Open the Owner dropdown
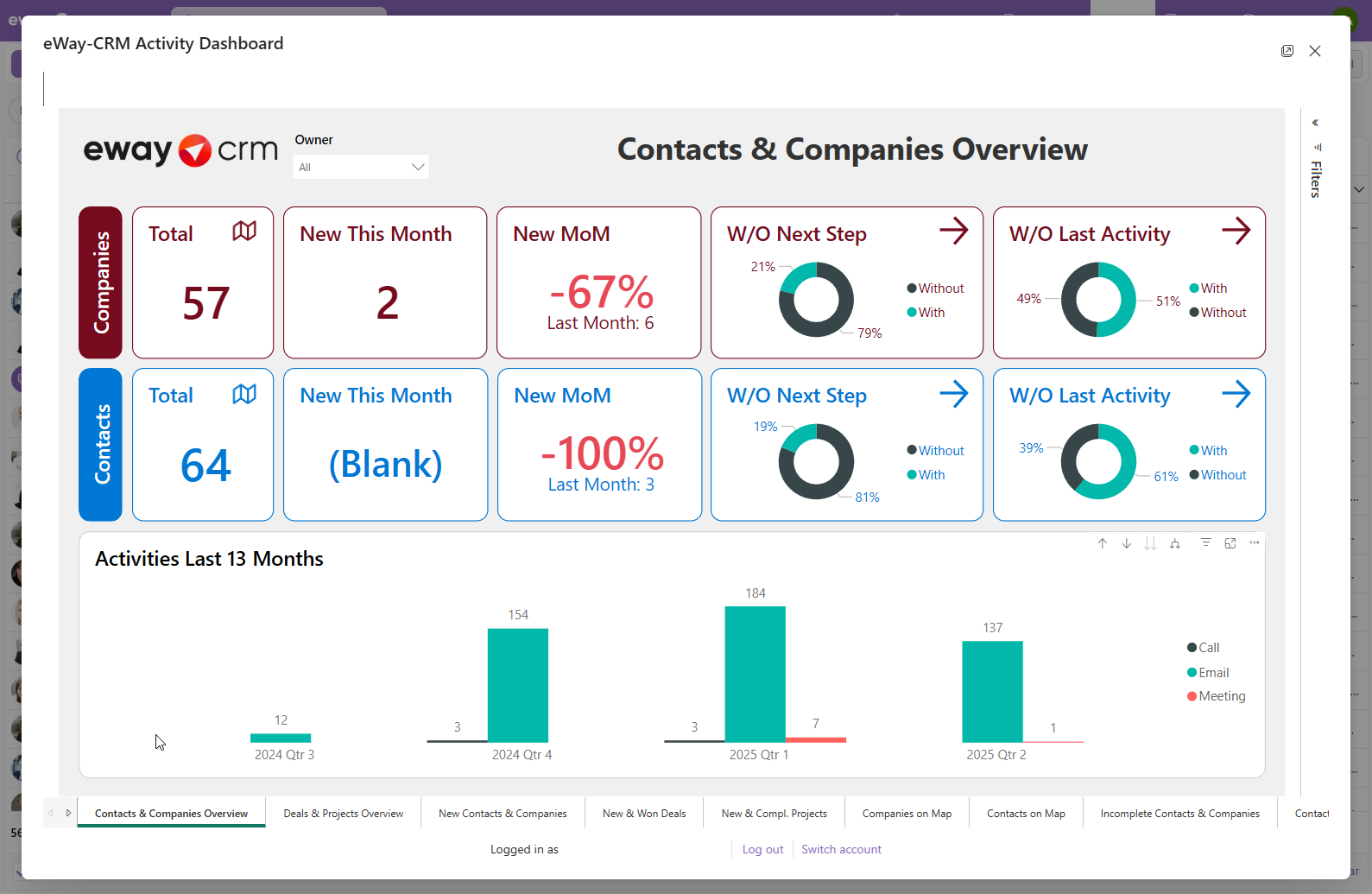 point(361,167)
